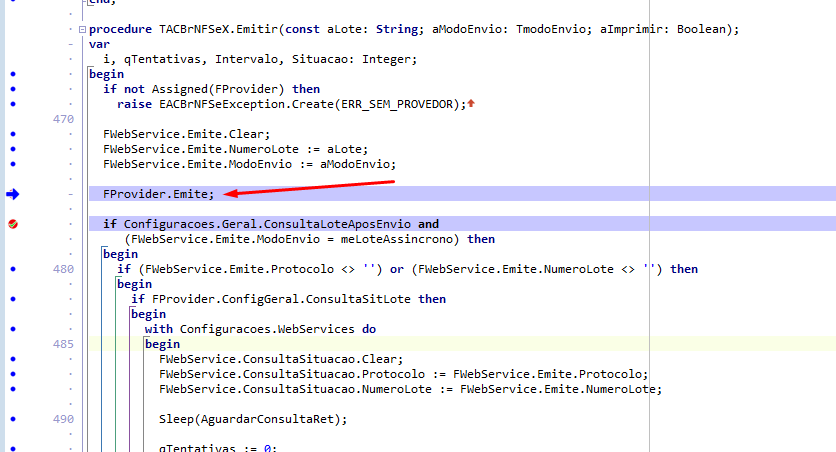Click 'FWebService.Emite.Clear;' statement

[x=187, y=134]
